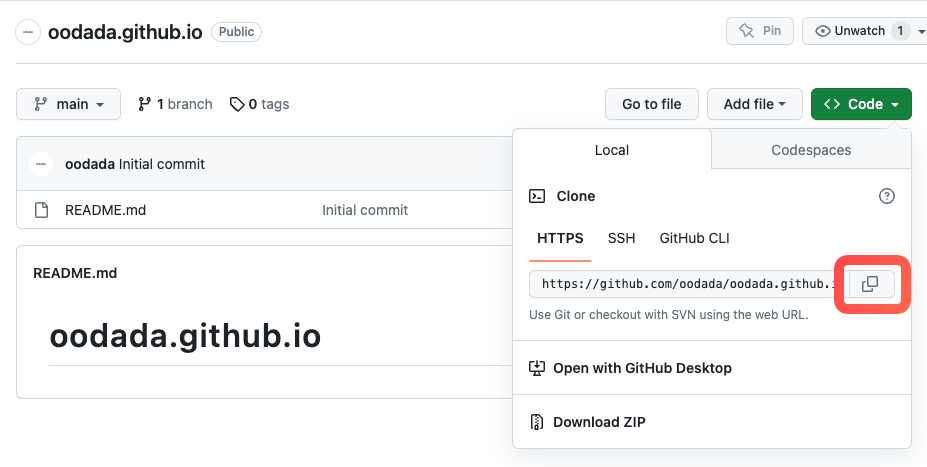
Task: Select the HTTPS clone option
Action: [560, 238]
